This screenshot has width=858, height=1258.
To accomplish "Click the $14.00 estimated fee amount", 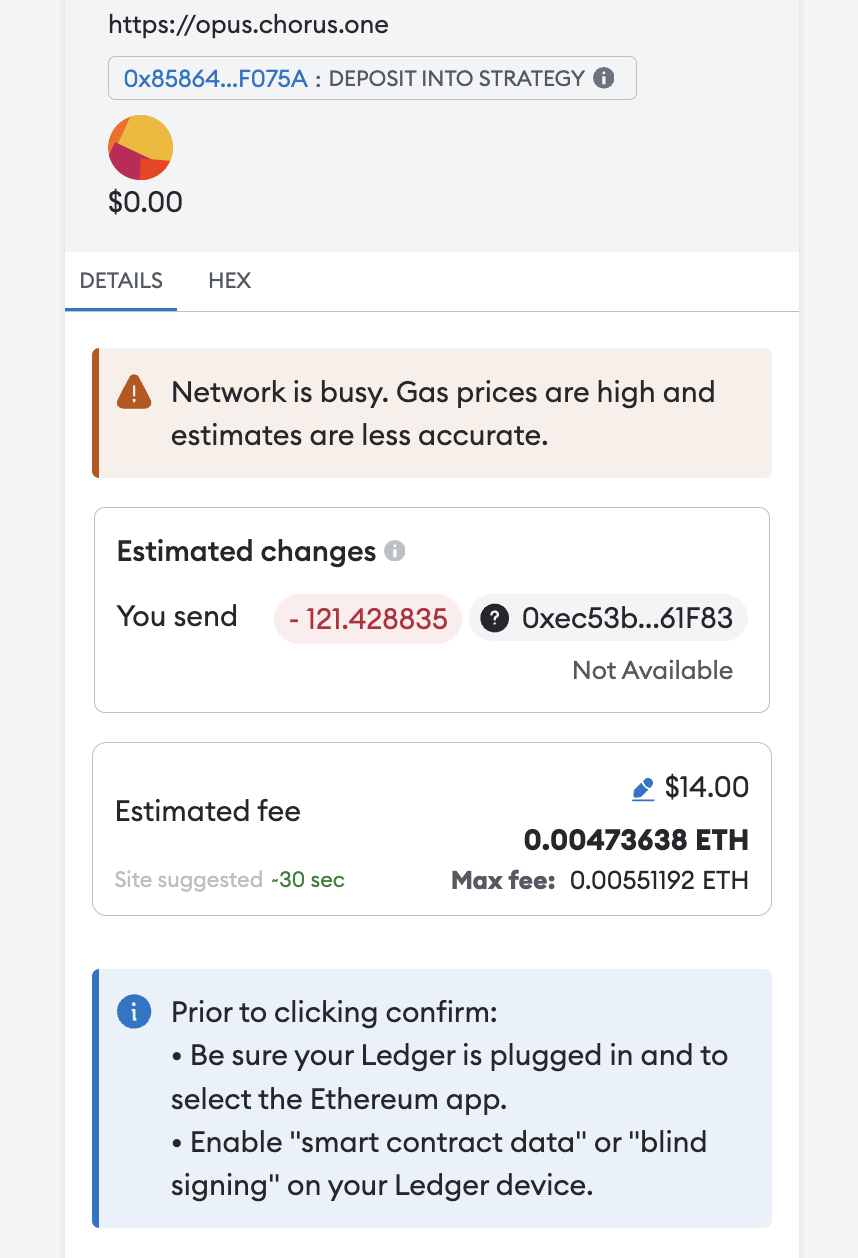I will point(707,787).
